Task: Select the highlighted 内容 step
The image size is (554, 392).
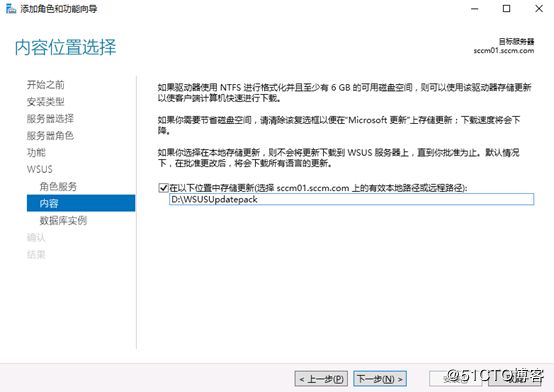Action: pyautogui.click(x=81, y=203)
